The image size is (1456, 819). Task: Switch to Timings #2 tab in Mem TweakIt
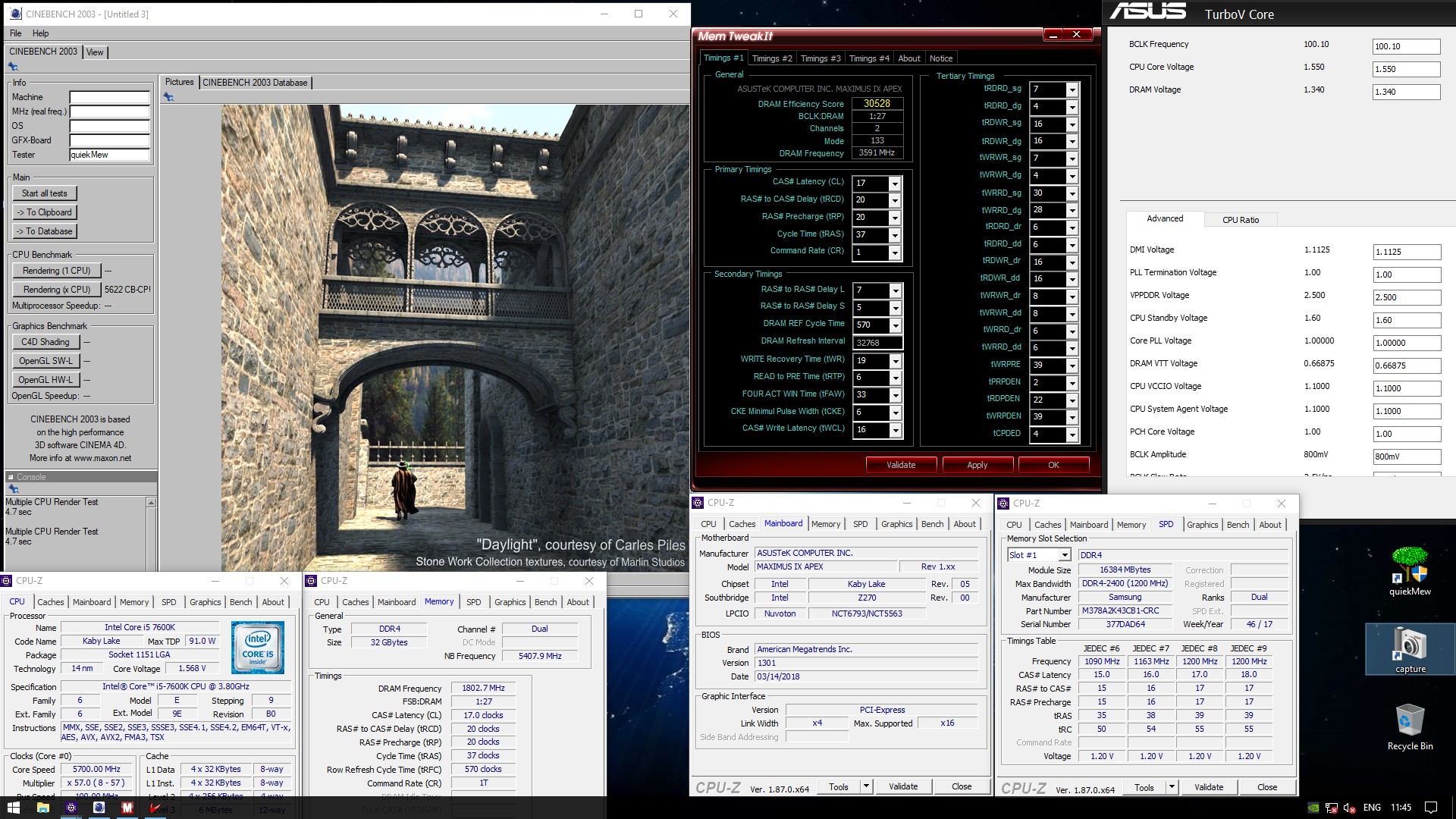point(772,58)
